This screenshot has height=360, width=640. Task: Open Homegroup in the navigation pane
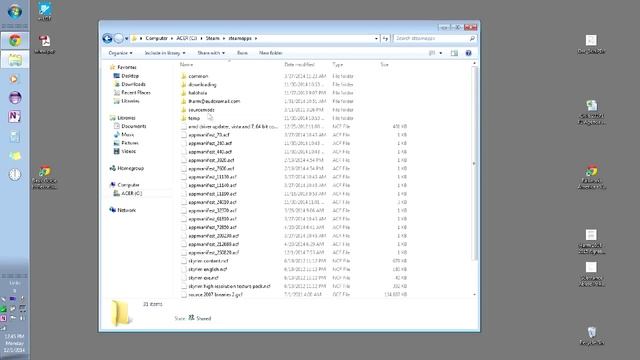click(130, 168)
